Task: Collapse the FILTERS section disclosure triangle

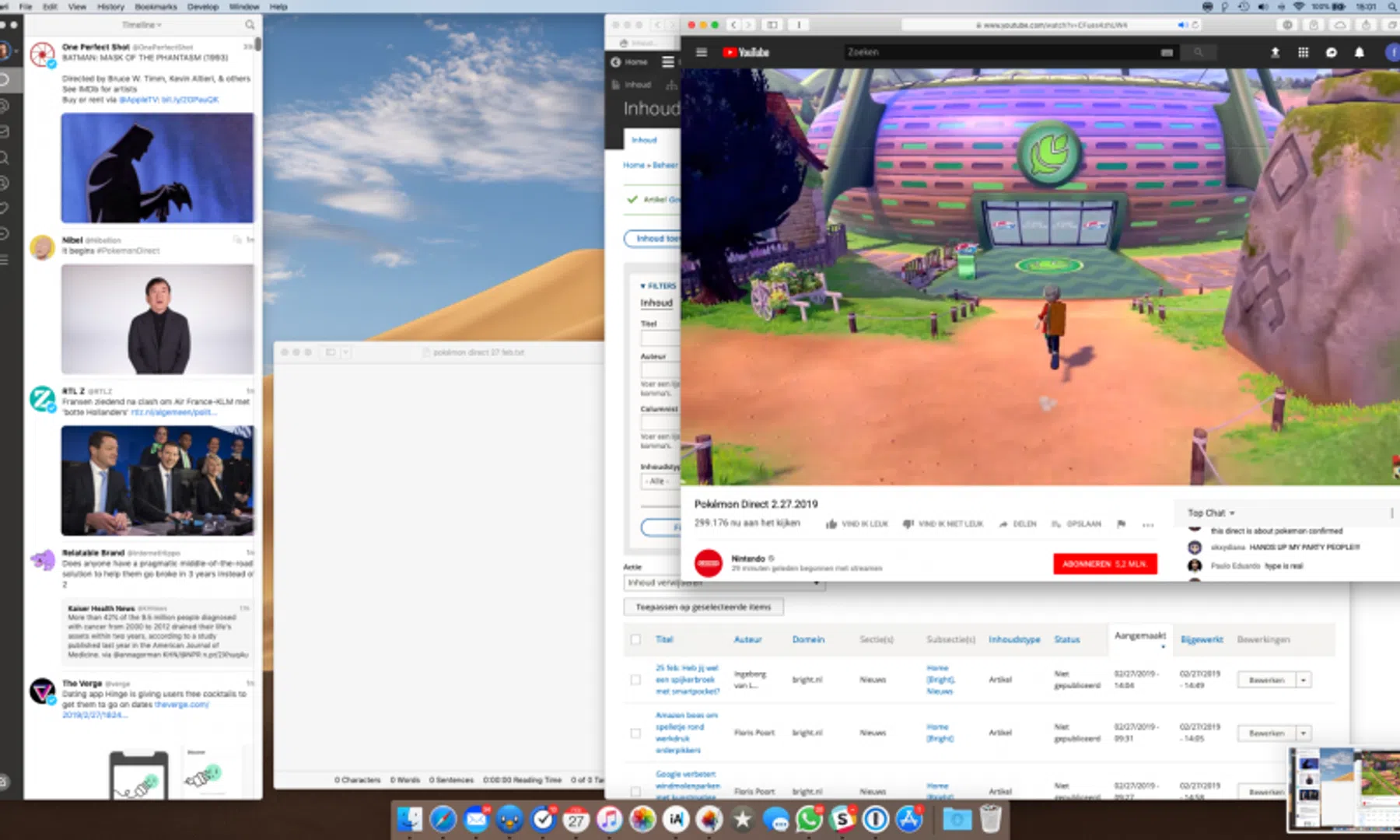Action: (x=642, y=286)
